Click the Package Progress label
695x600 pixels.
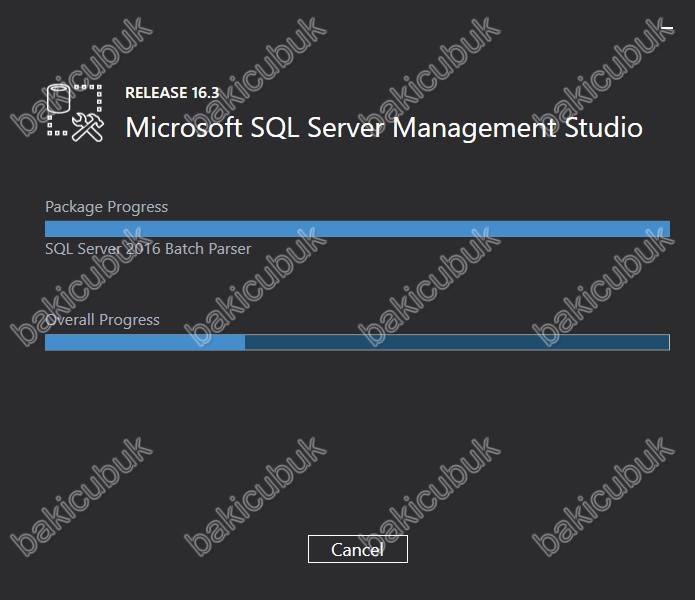coord(106,207)
